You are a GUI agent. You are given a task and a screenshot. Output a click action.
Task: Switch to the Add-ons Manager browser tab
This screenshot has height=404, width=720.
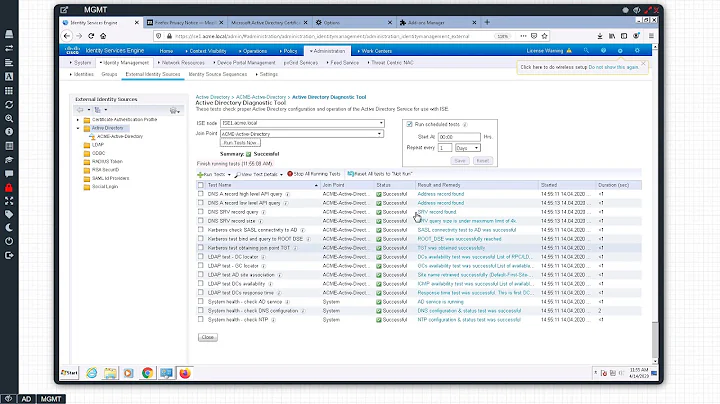[437, 22]
